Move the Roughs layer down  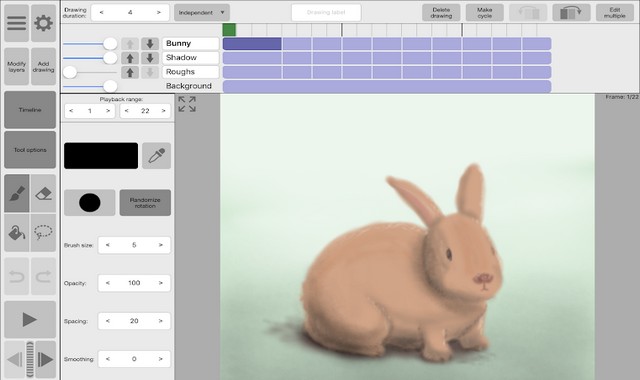click(150, 73)
